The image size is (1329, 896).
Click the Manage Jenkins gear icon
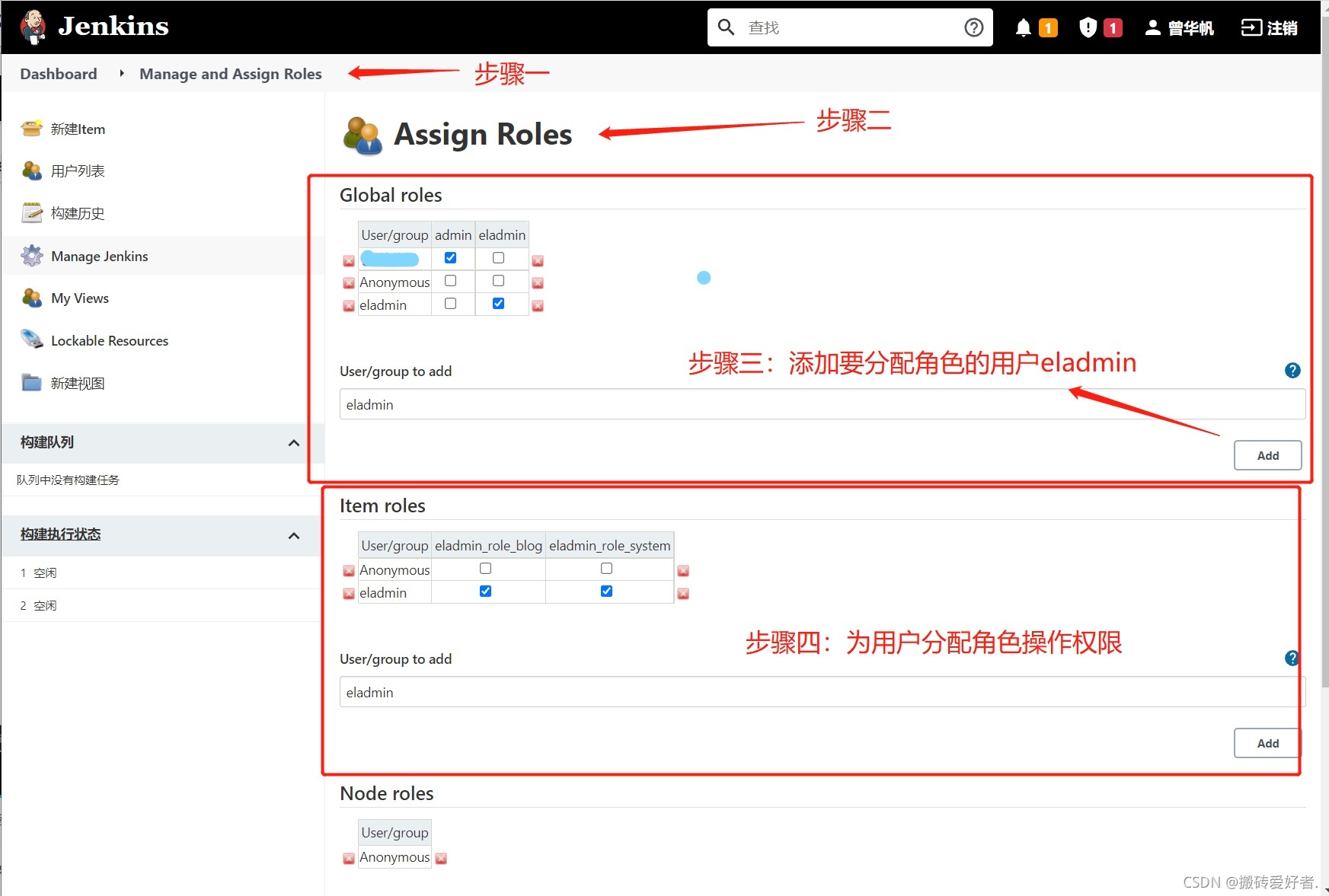point(32,256)
